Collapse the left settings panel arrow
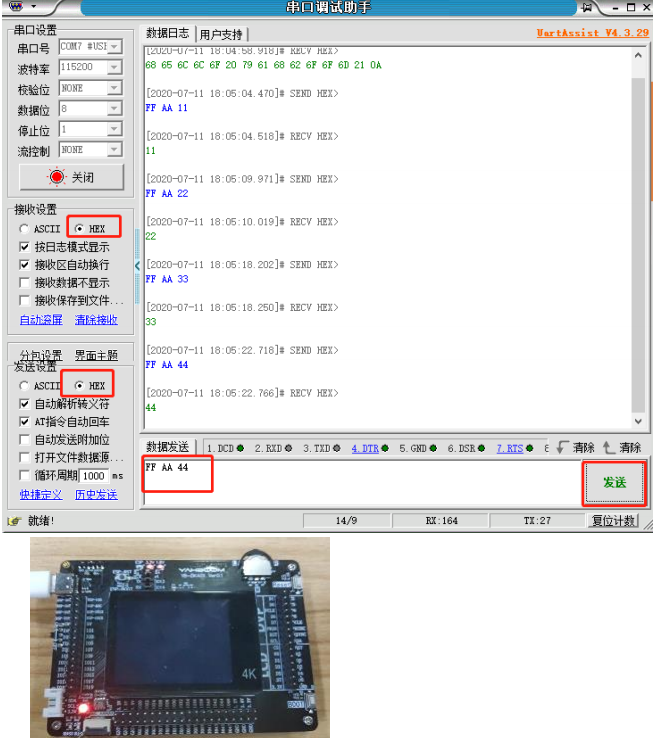Screen dimensions: 665x738 (x=137, y=266)
